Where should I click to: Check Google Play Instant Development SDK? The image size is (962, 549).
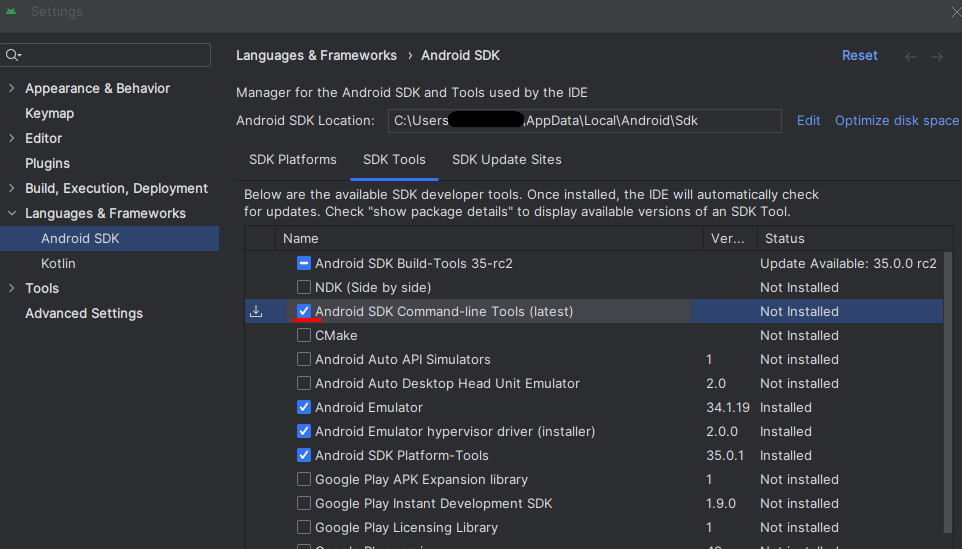click(x=304, y=503)
